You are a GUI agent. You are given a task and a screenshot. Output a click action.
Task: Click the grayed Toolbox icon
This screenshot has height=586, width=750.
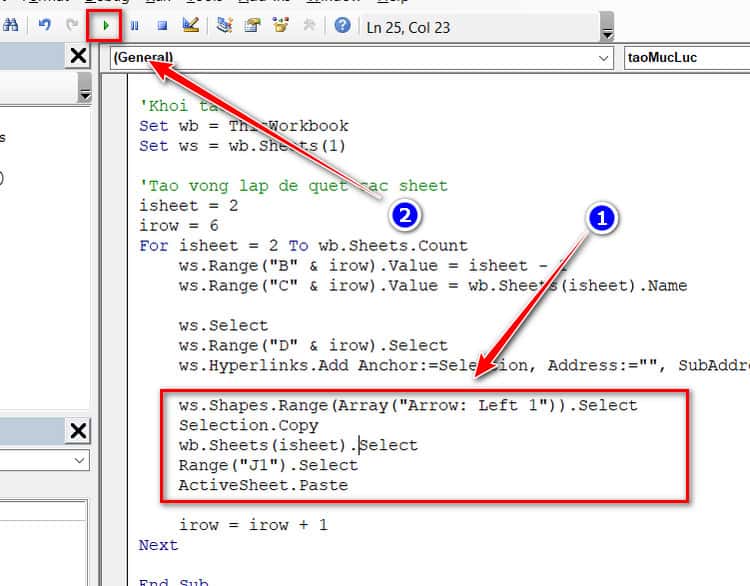(309, 25)
